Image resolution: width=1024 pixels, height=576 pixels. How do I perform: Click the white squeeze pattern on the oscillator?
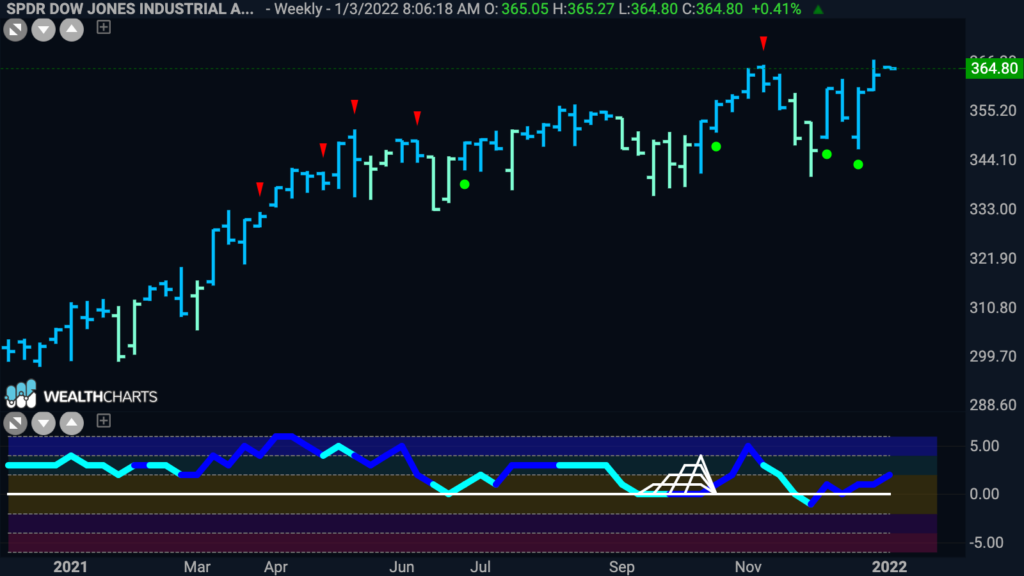point(677,475)
